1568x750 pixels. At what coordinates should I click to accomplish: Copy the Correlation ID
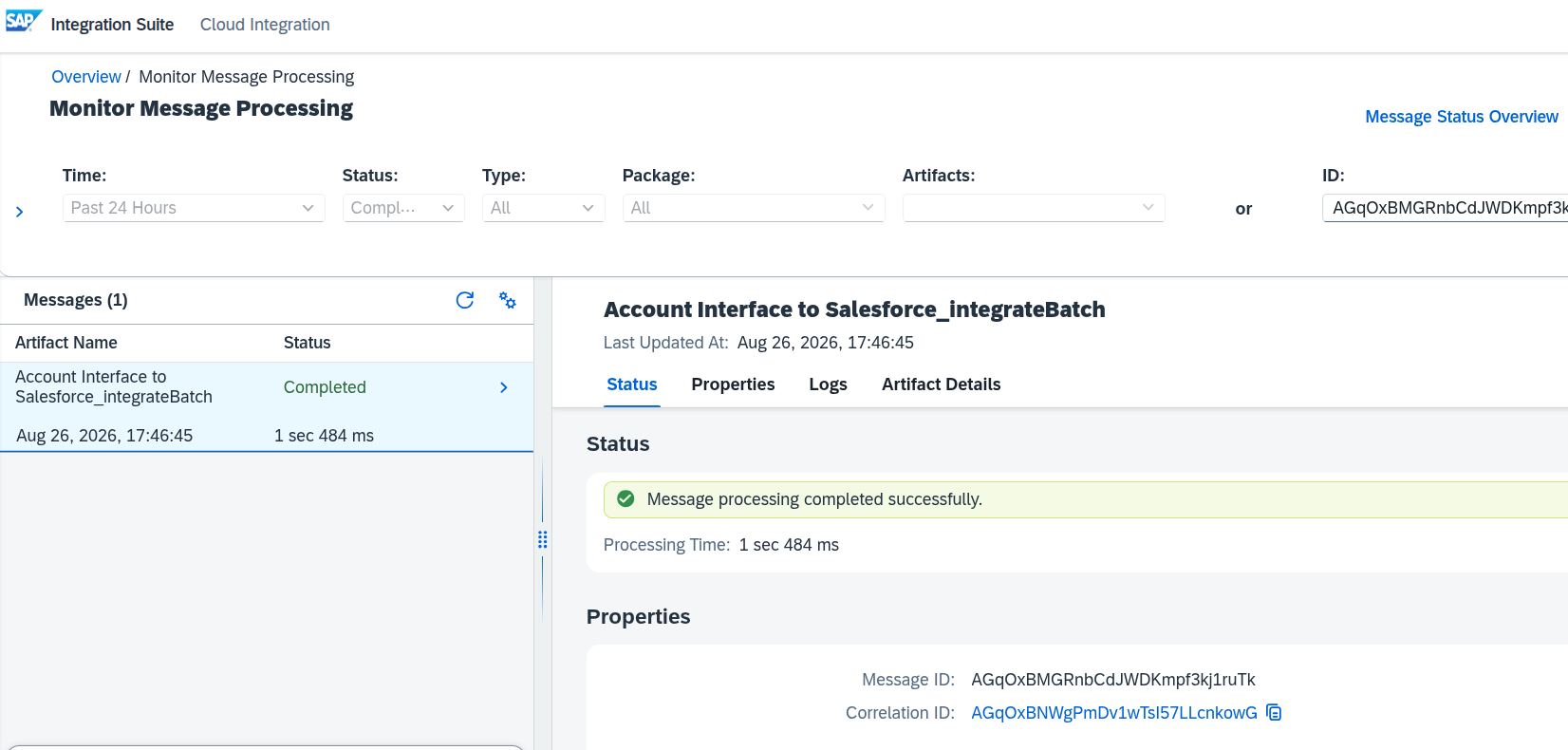click(x=1274, y=712)
